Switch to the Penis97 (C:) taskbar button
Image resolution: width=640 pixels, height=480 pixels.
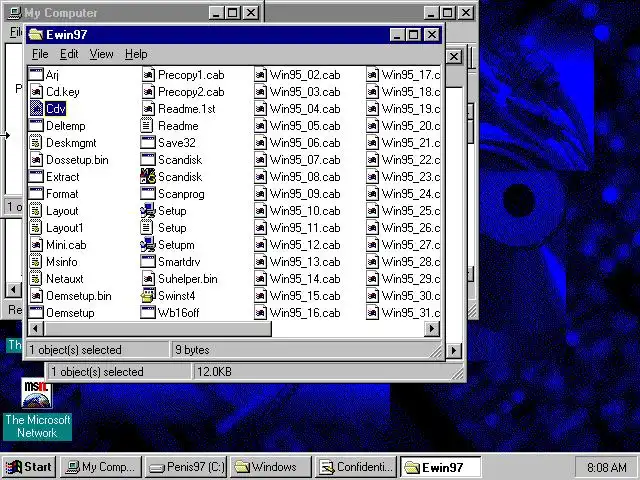(187, 467)
